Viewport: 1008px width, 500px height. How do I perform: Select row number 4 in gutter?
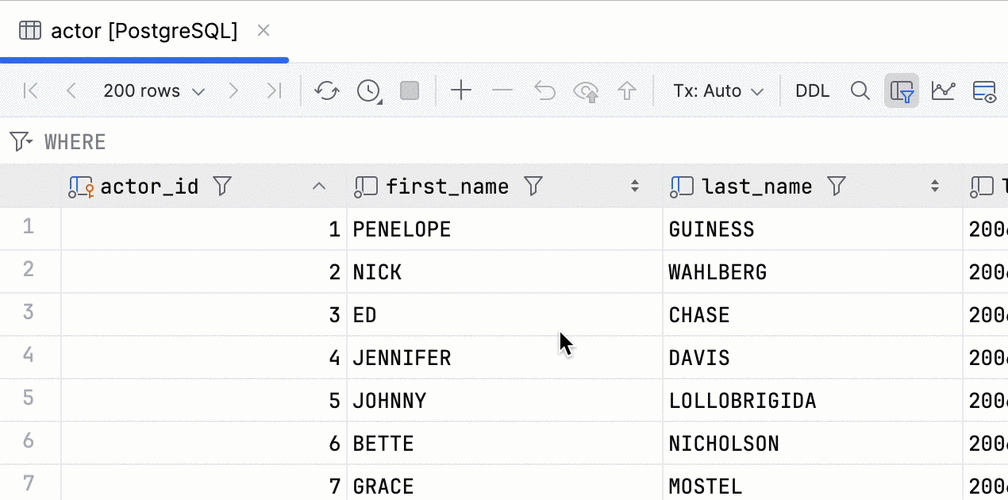(x=28, y=355)
